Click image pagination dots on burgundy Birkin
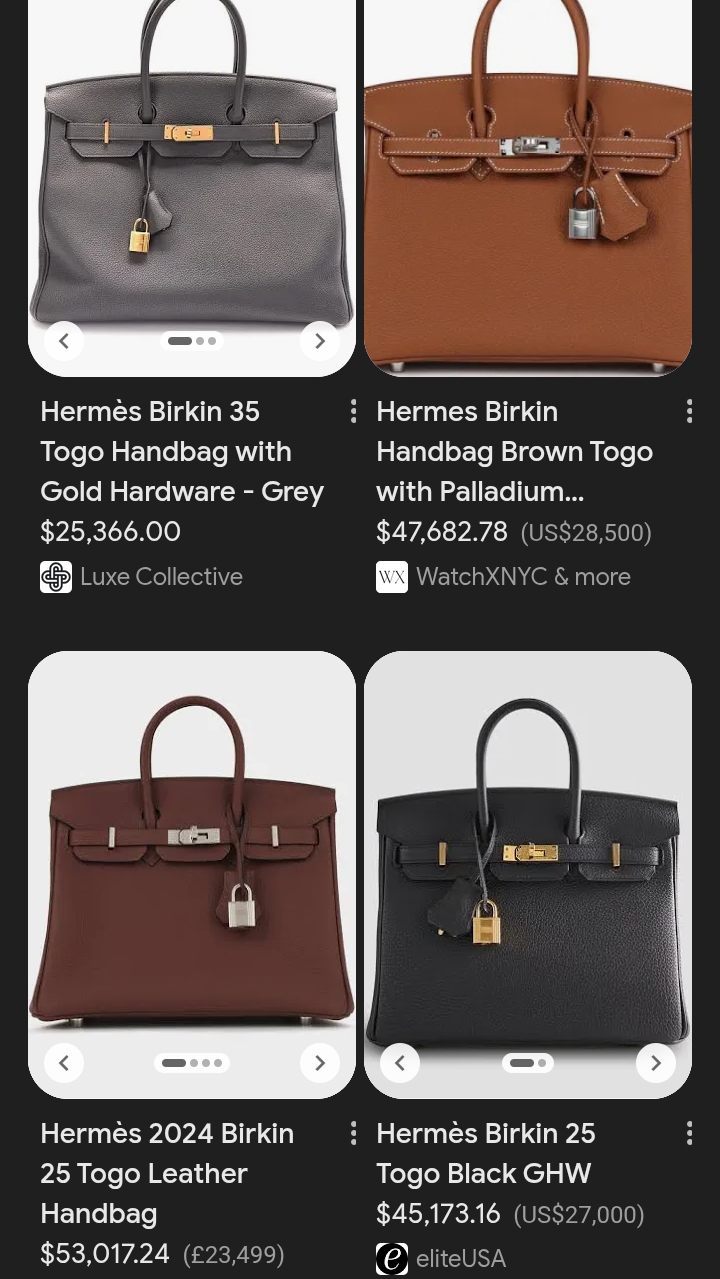 point(192,1063)
